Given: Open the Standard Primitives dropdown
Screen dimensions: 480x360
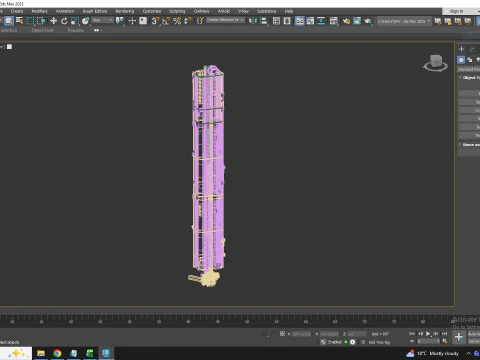Looking at the screenshot, I should coord(469,69).
